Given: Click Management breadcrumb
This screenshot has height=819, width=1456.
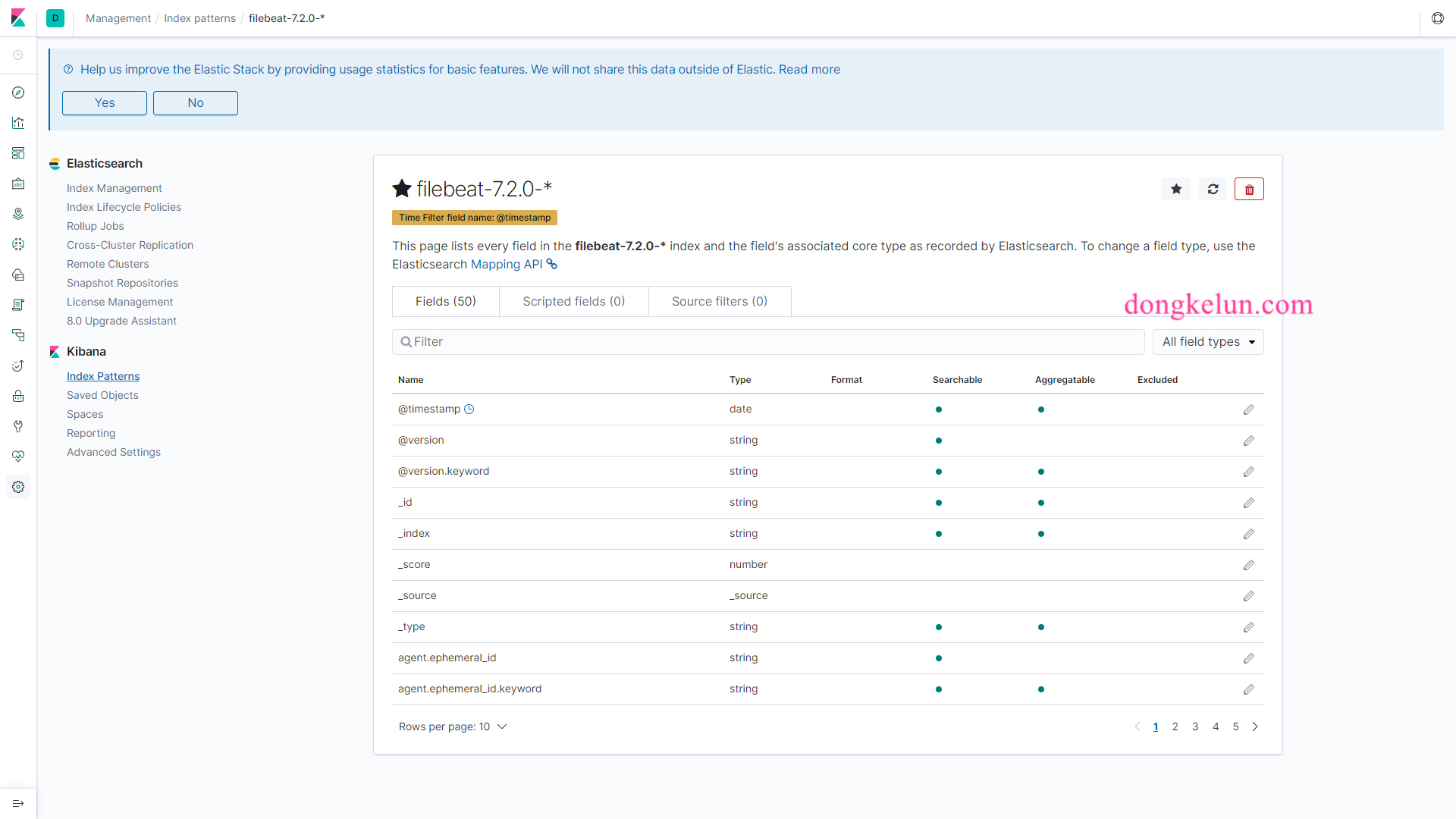Looking at the screenshot, I should [x=118, y=18].
